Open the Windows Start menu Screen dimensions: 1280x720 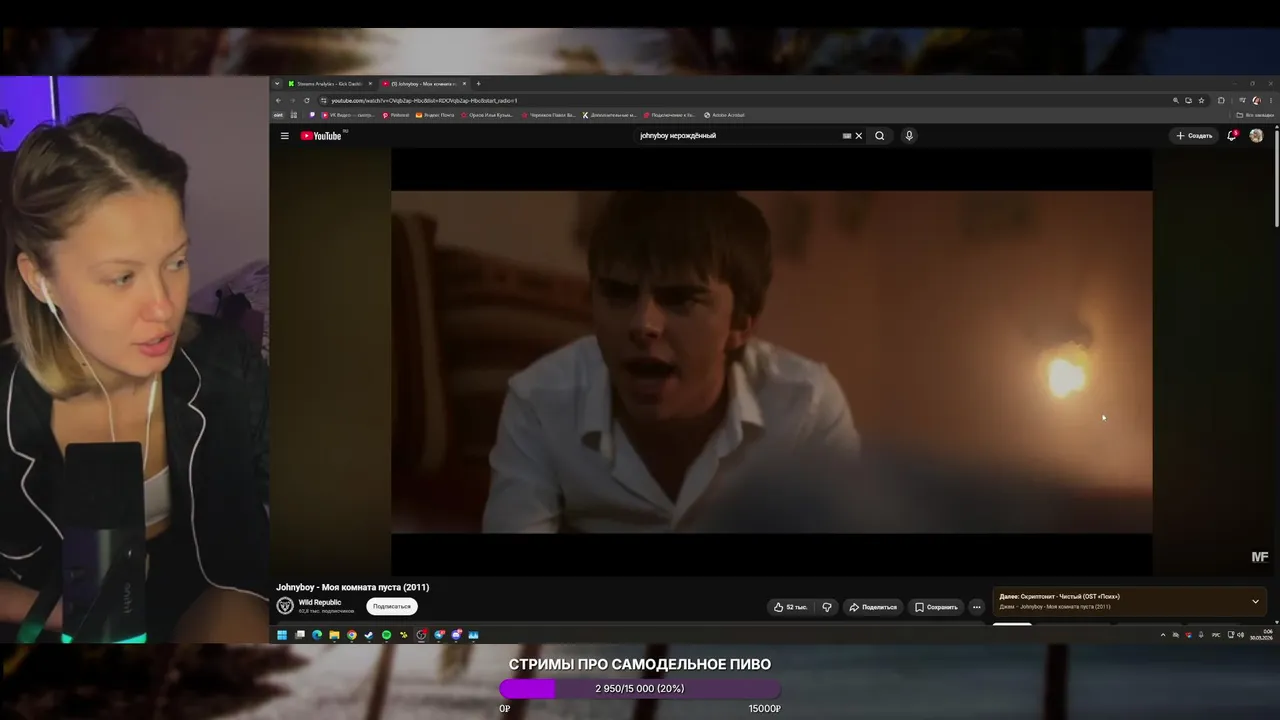(282, 635)
